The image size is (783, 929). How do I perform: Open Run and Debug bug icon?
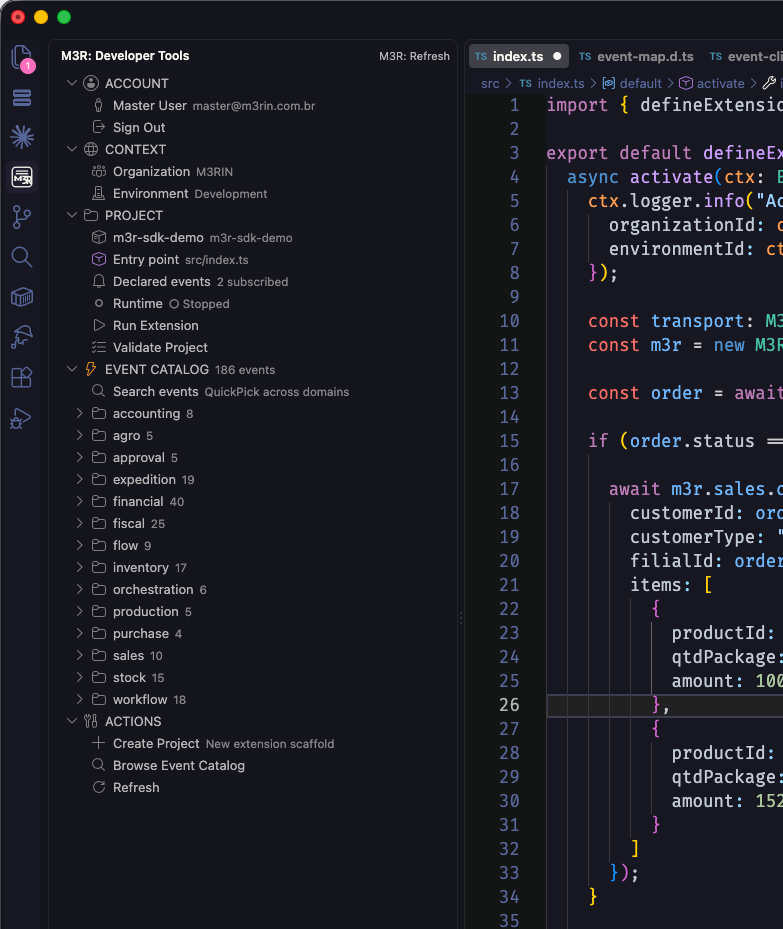point(21,418)
